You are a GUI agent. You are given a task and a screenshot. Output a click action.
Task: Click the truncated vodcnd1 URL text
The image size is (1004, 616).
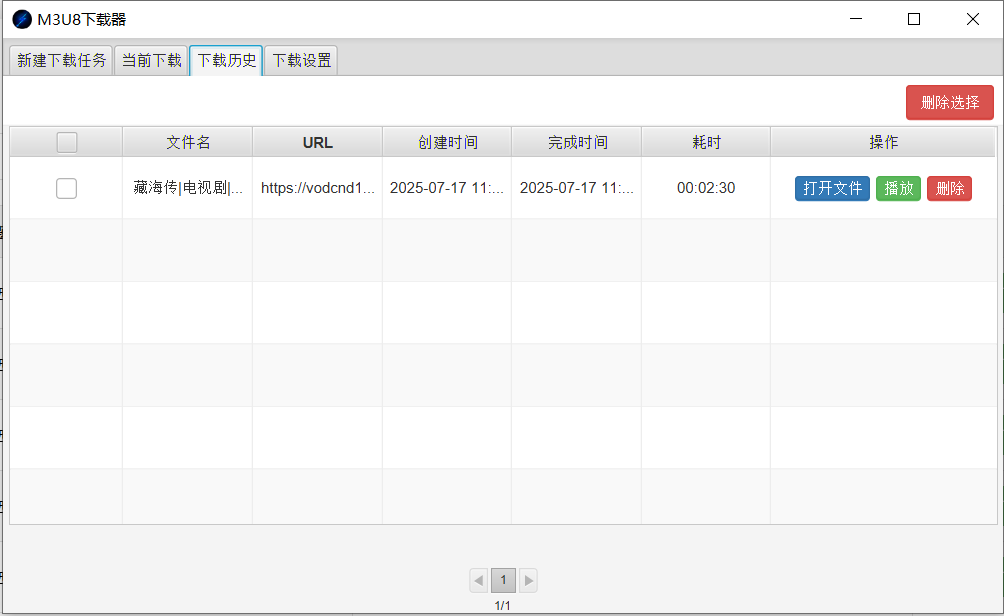tap(317, 188)
